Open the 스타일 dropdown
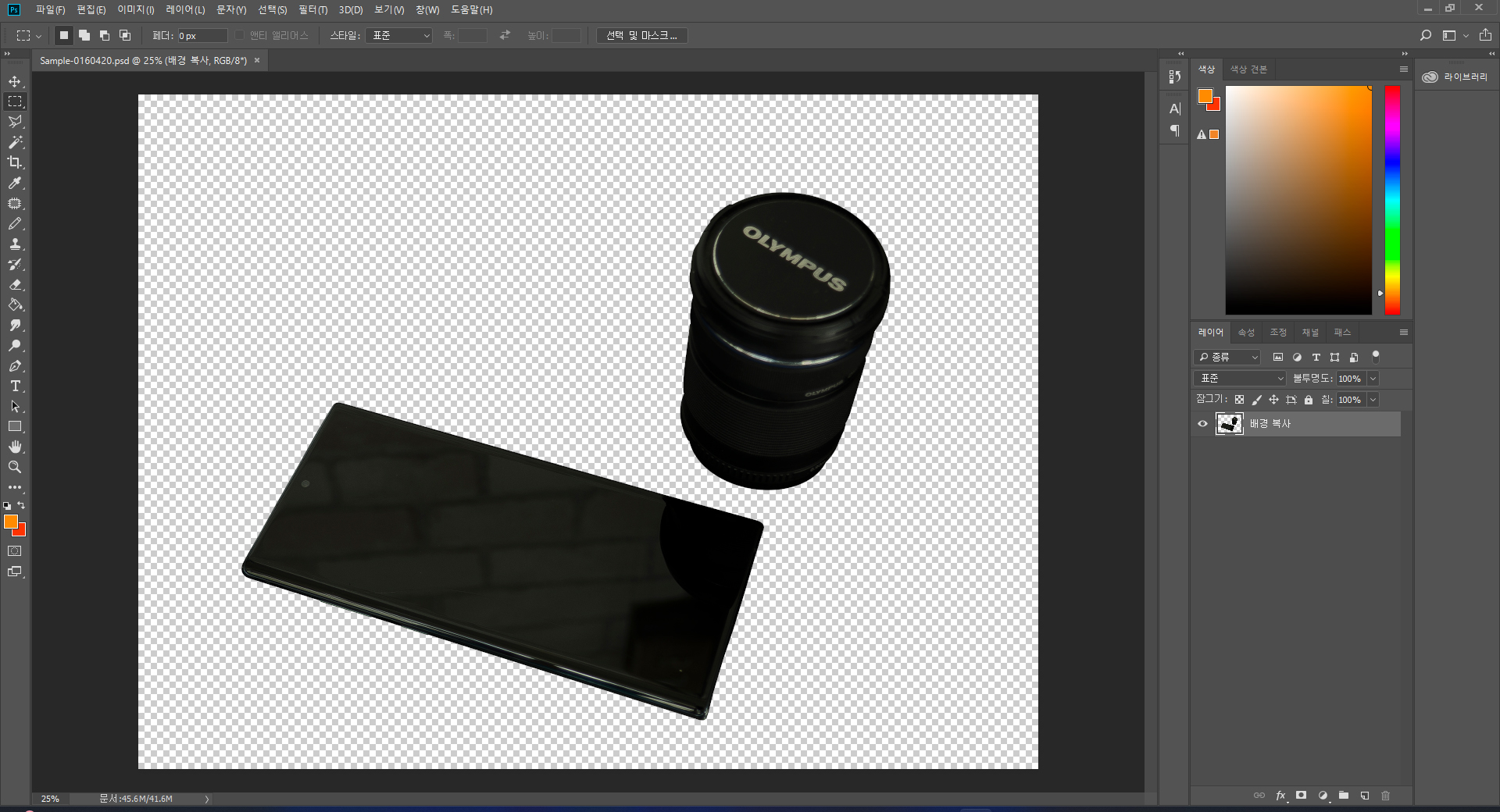Screen dimensions: 1500x812 pos(398,35)
